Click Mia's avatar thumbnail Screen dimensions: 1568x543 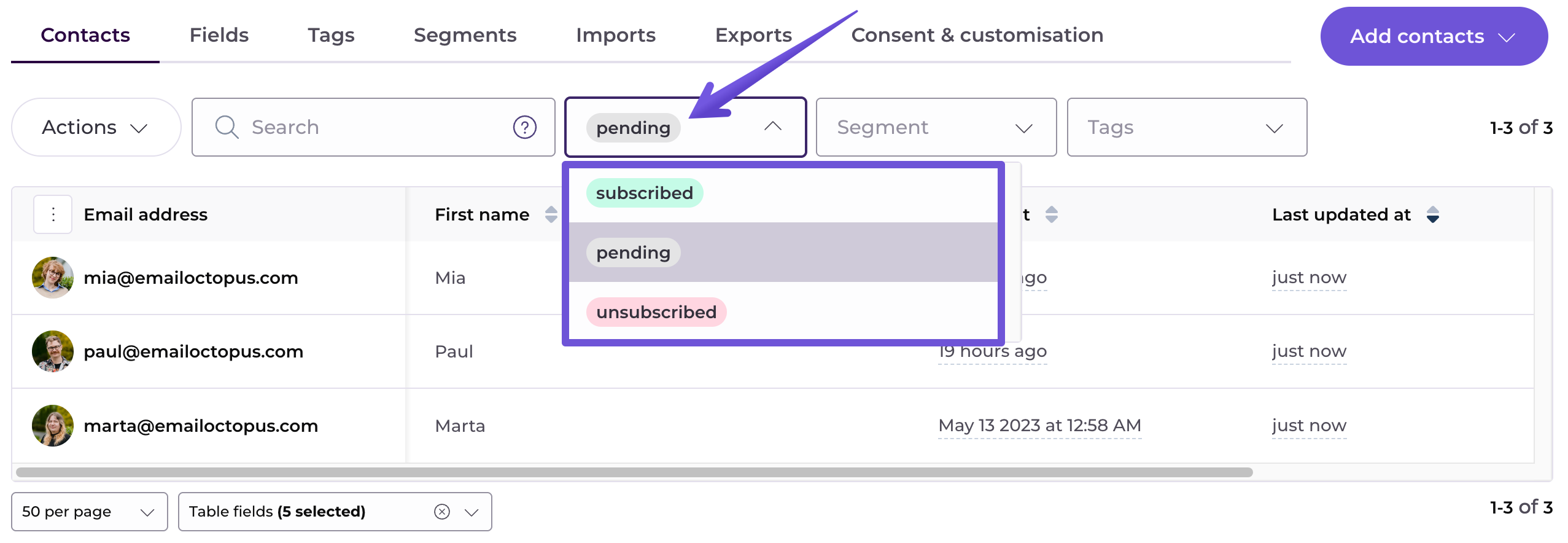tap(53, 278)
